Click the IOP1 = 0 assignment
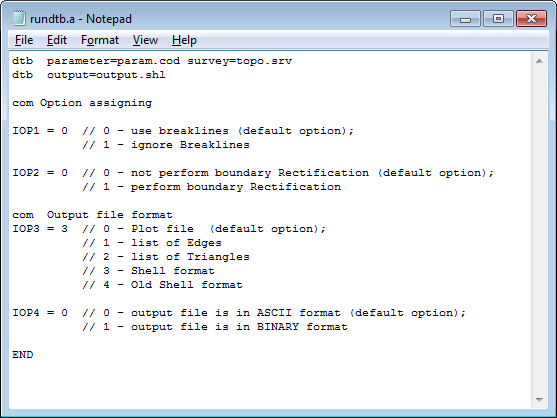This screenshot has width=557, height=418. (40, 131)
